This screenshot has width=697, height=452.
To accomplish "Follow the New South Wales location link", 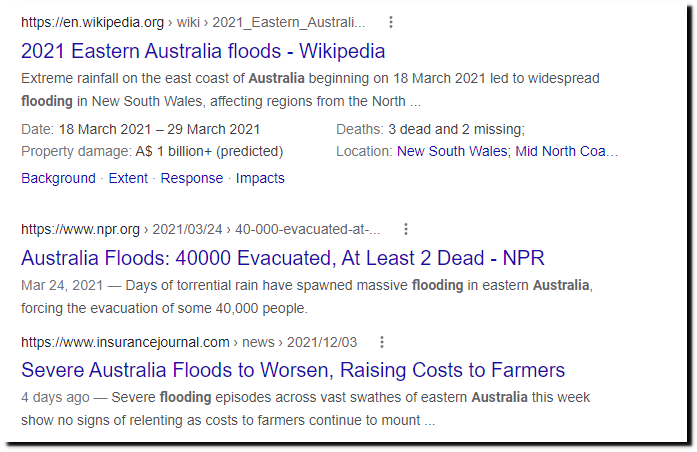I will point(452,152).
